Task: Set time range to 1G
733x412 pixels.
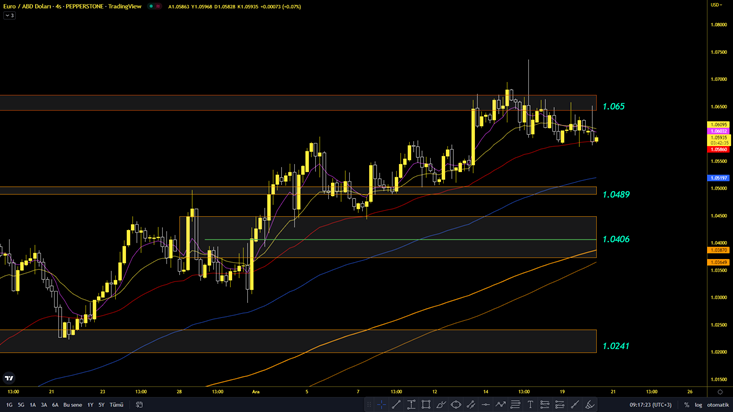Action: (9, 405)
